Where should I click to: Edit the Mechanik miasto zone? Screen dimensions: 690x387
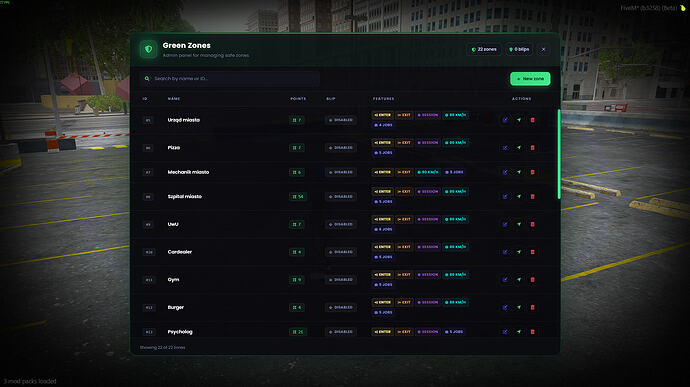click(505, 172)
